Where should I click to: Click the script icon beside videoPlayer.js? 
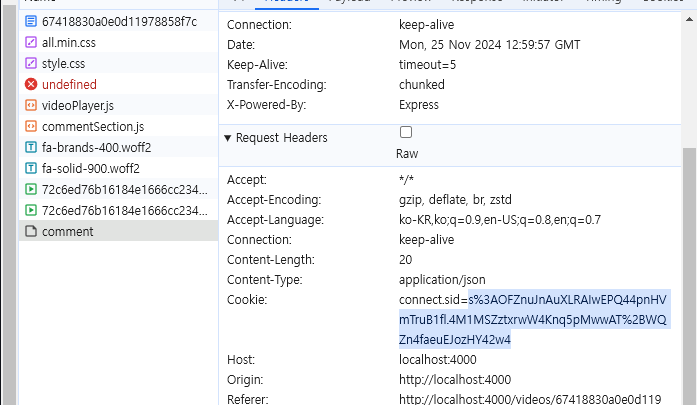(x=31, y=105)
